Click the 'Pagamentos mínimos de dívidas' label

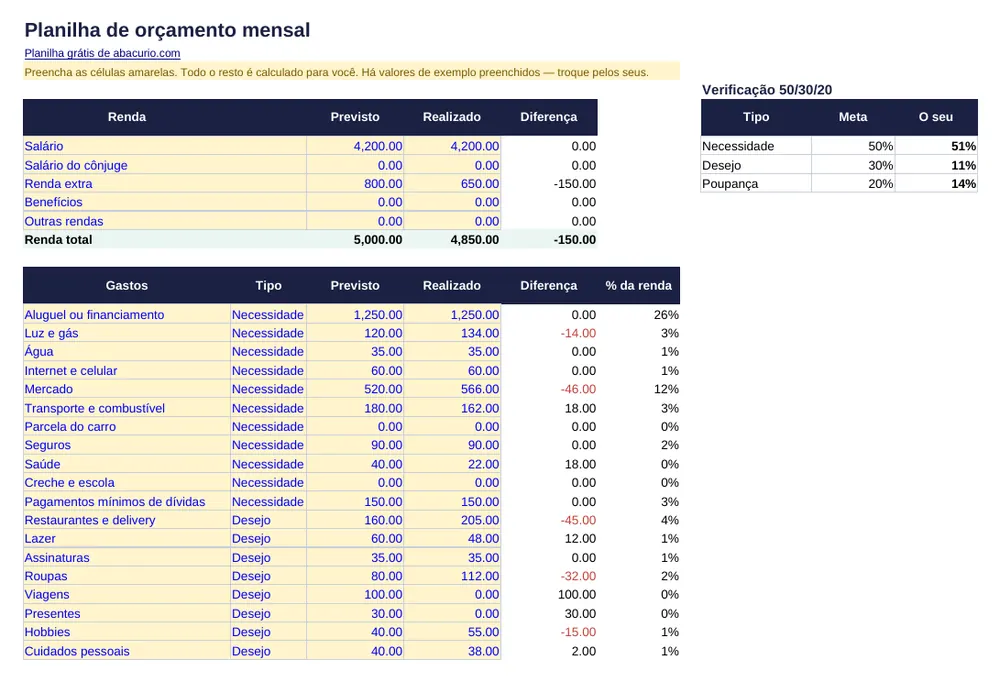tap(115, 502)
